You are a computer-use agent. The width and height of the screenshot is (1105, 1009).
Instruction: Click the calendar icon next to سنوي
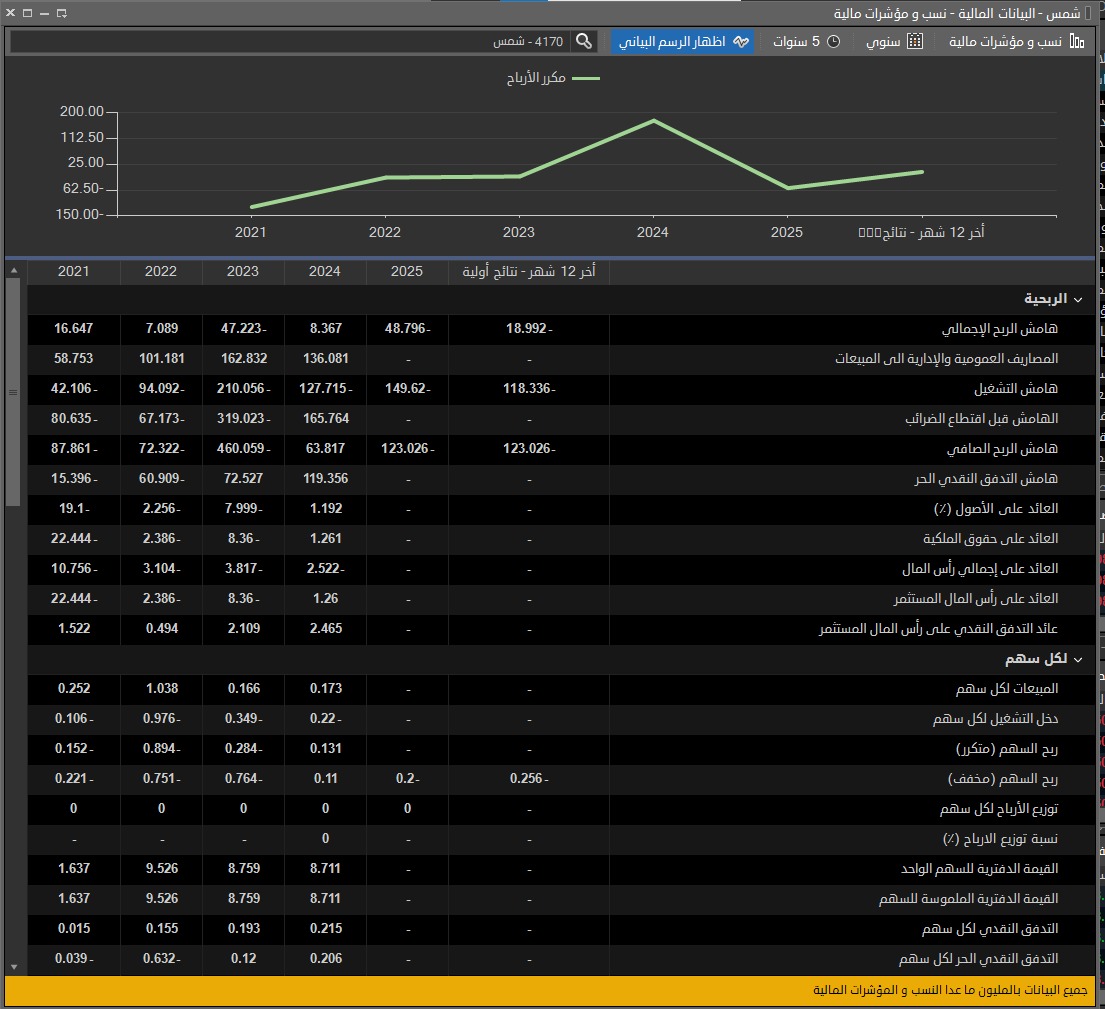(916, 41)
